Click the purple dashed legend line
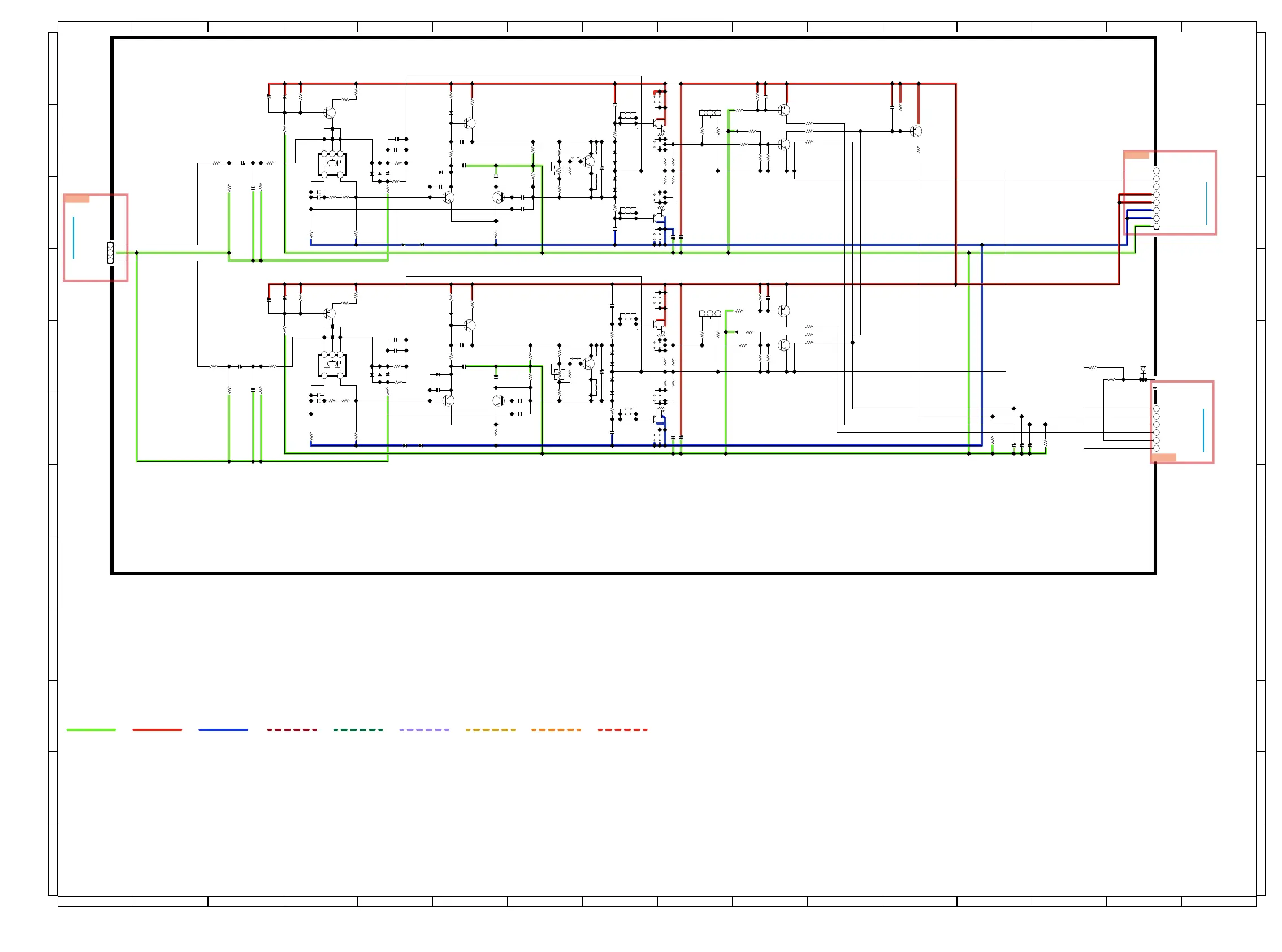 (423, 730)
